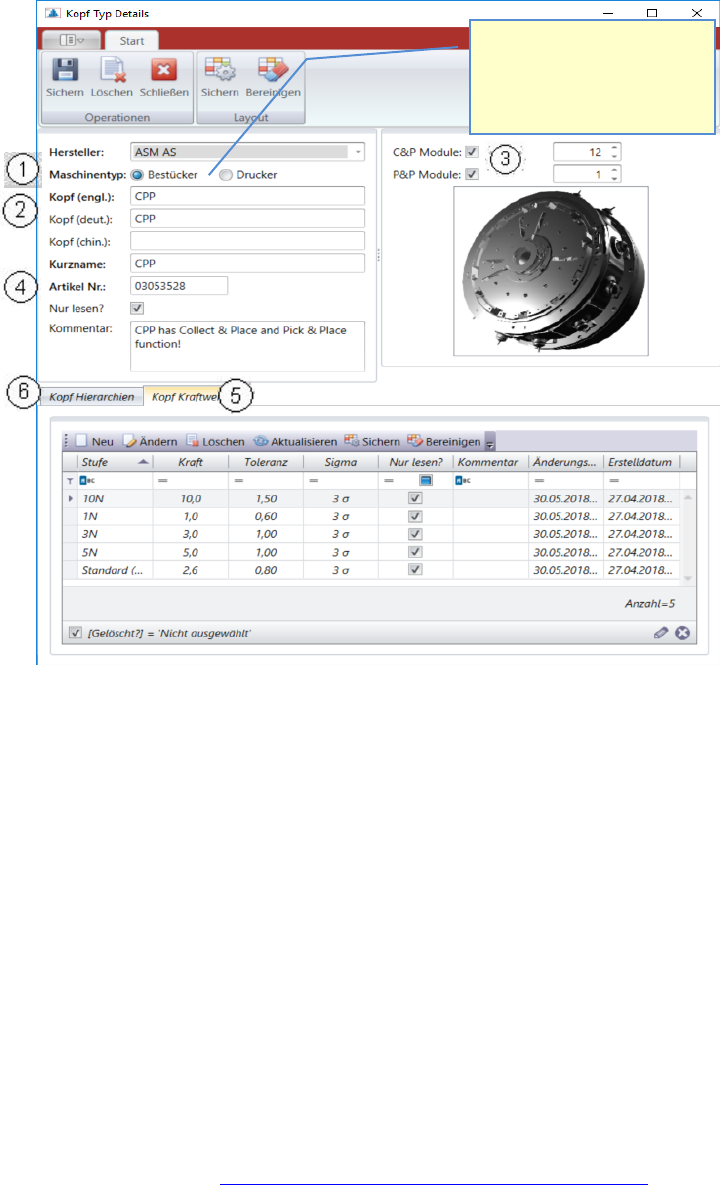Click the Kommentar filter condition icon
Screen dimensions: 720x1185
pos(462,481)
